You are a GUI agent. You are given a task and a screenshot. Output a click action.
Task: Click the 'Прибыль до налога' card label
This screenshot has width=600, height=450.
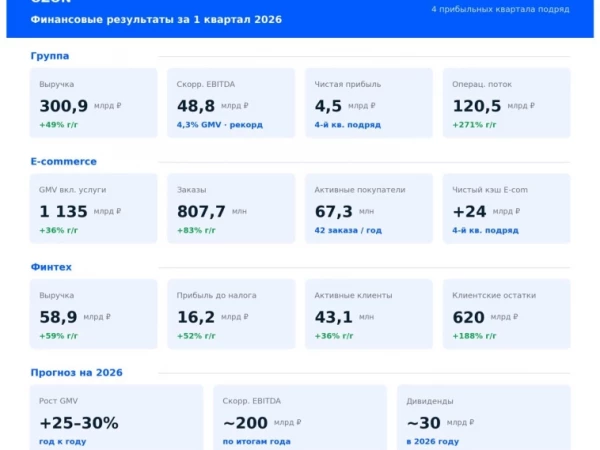pyautogui.click(x=217, y=295)
